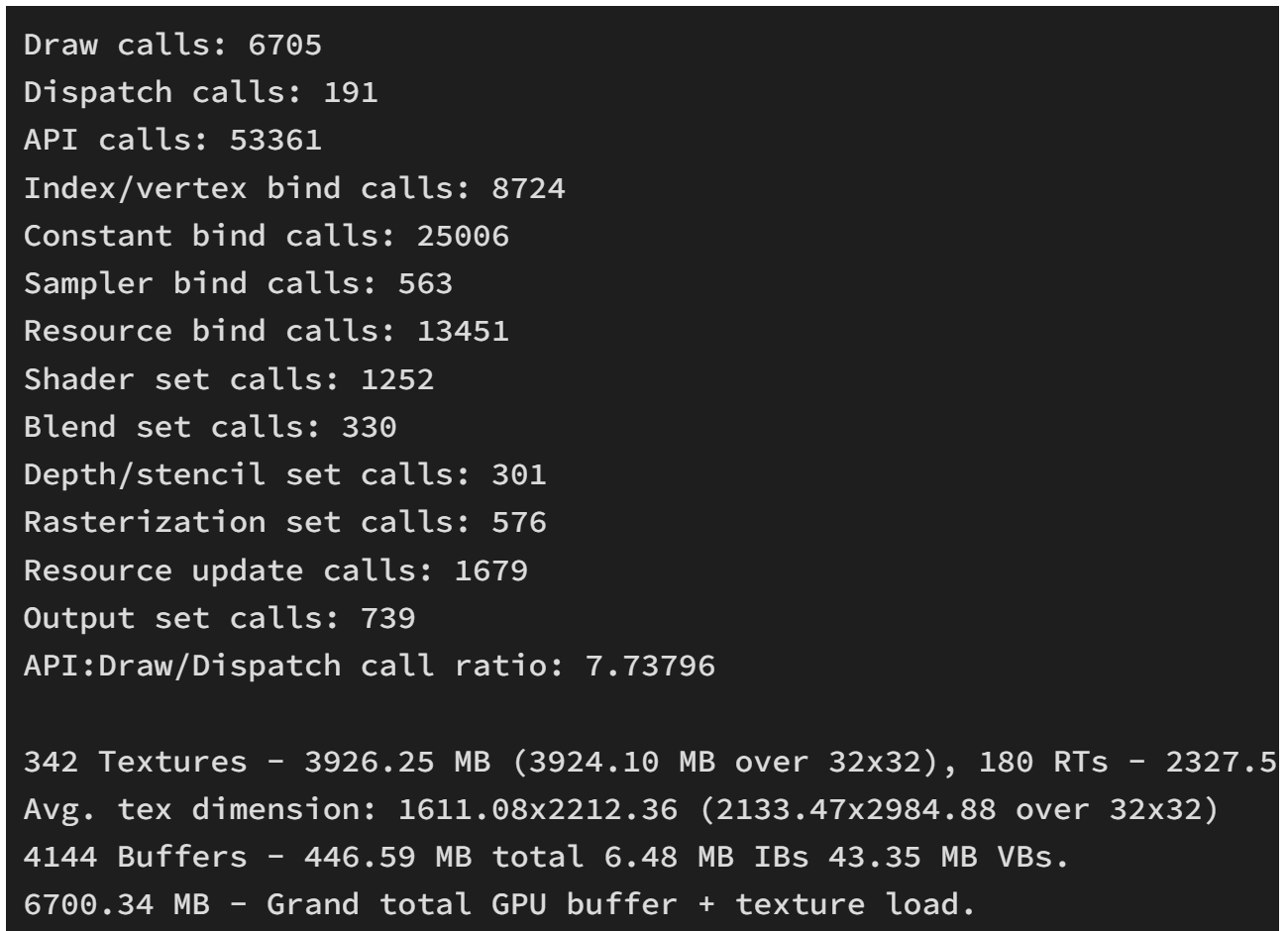The width and height of the screenshot is (1288, 931).
Task: Click the 342 Textures summary line
Action: pyautogui.click(x=650, y=762)
